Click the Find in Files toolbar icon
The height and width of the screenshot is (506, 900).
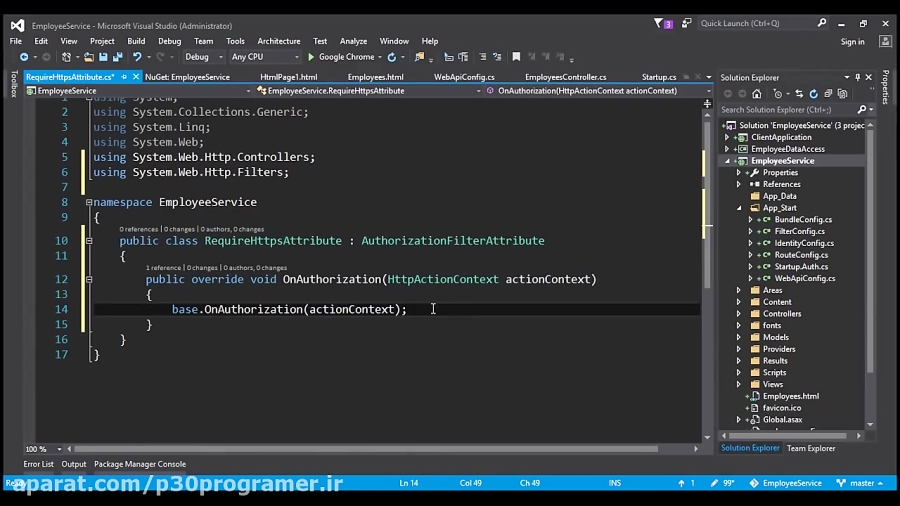click(x=420, y=57)
